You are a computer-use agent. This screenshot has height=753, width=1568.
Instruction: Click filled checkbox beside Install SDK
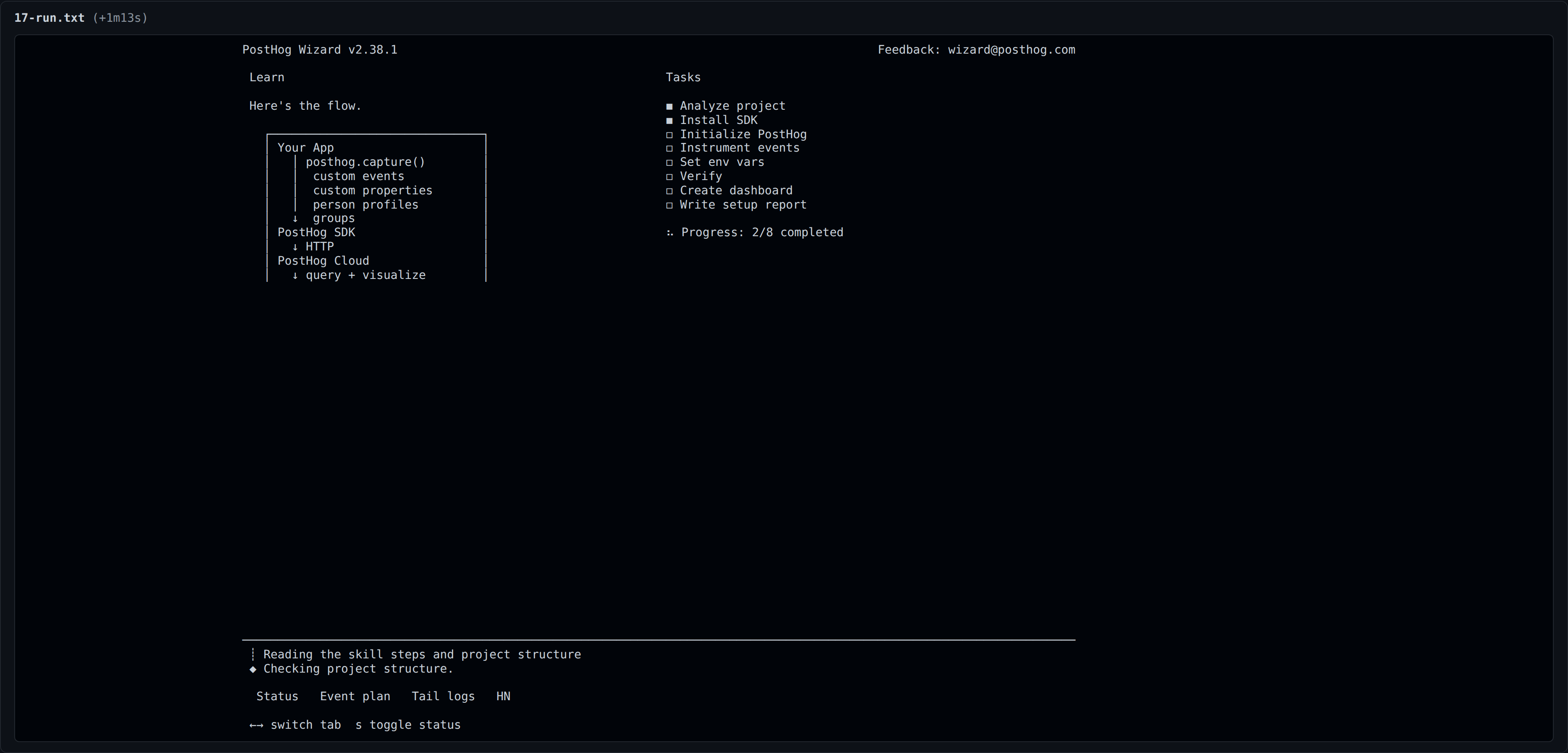[x=670, y=121]
